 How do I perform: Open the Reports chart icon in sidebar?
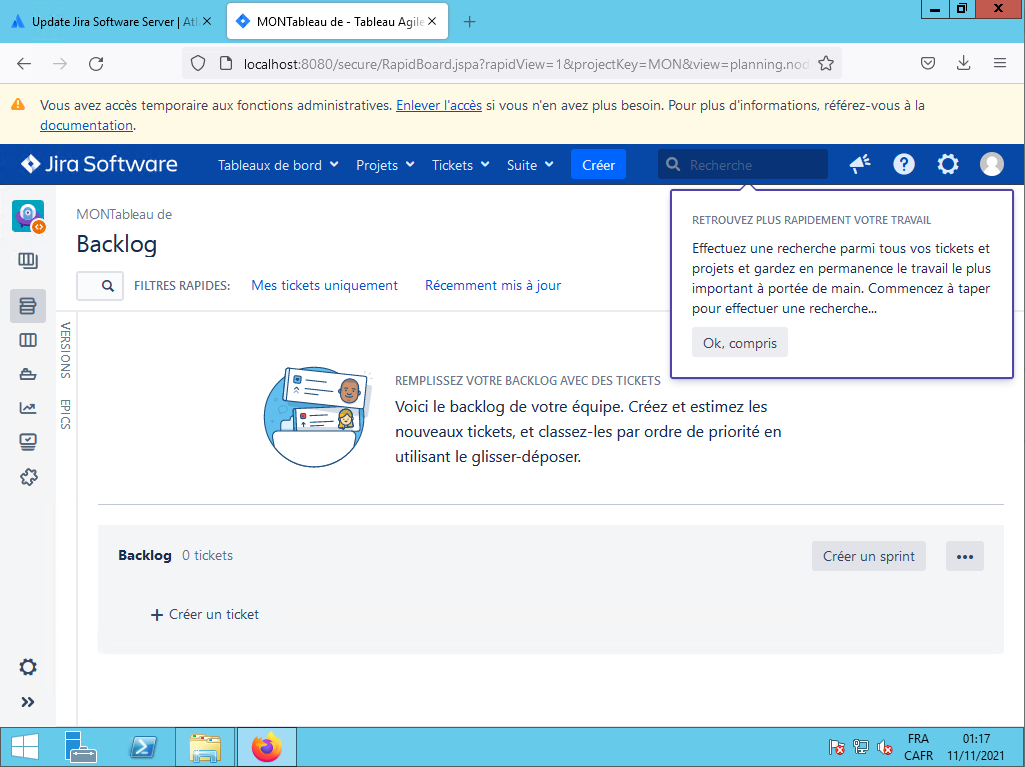tap(28, 408)
